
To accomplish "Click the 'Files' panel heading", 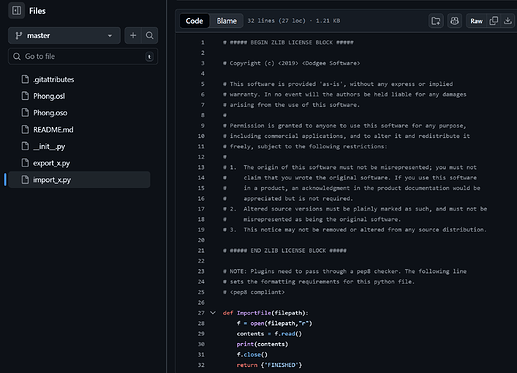I will 37,11.
